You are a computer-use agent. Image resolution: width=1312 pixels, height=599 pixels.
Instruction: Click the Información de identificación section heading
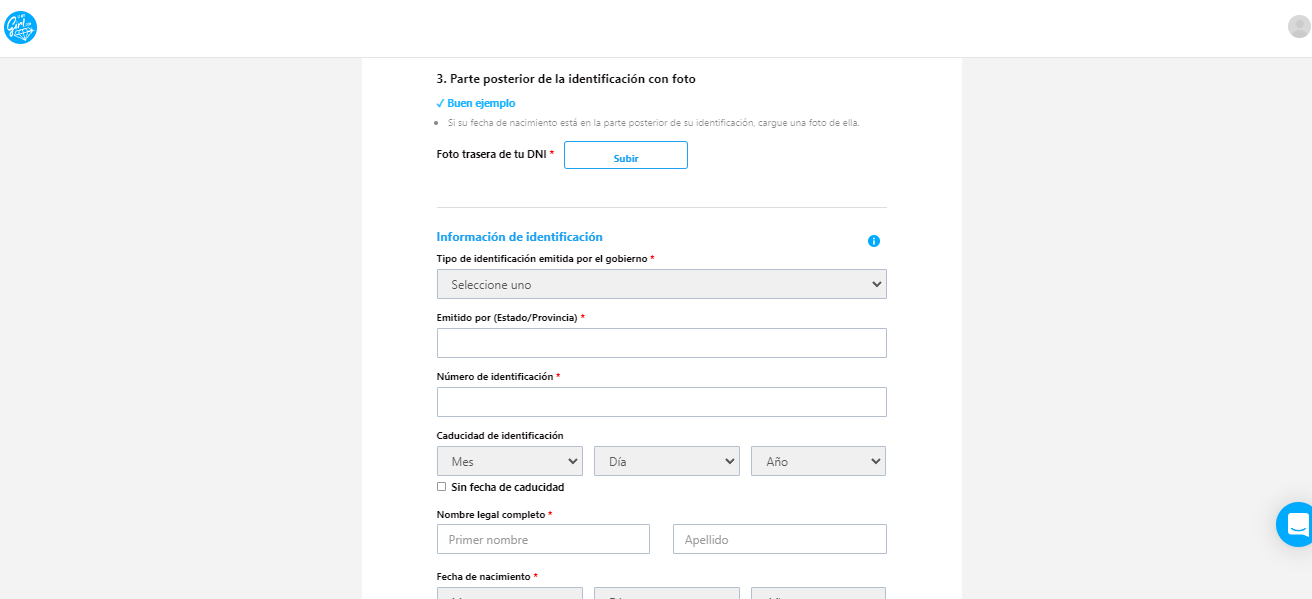[x=519, y=237]
